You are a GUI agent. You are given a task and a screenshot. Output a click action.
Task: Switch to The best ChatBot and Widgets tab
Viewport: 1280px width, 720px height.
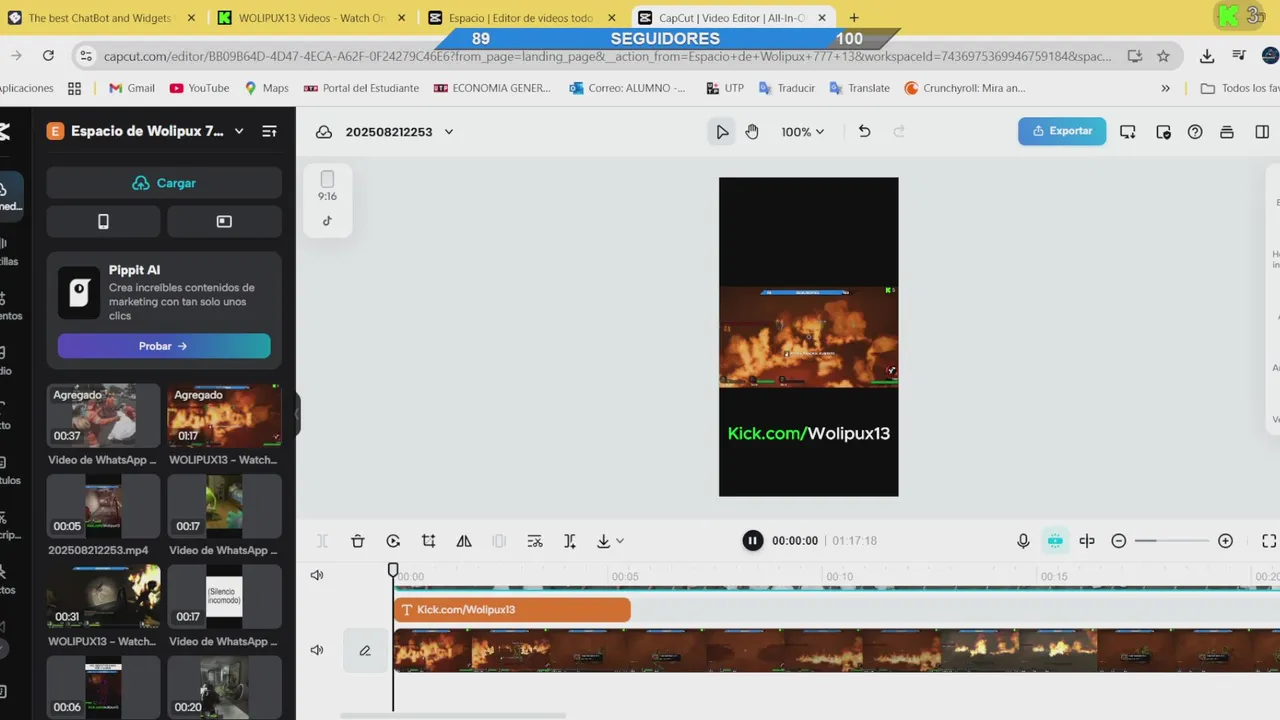pyautogui.click(x=100, y=18)
